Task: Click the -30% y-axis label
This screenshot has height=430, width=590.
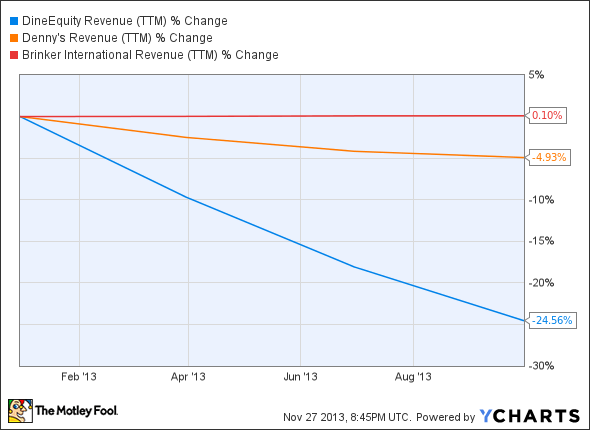Action: tap(542, 366)
